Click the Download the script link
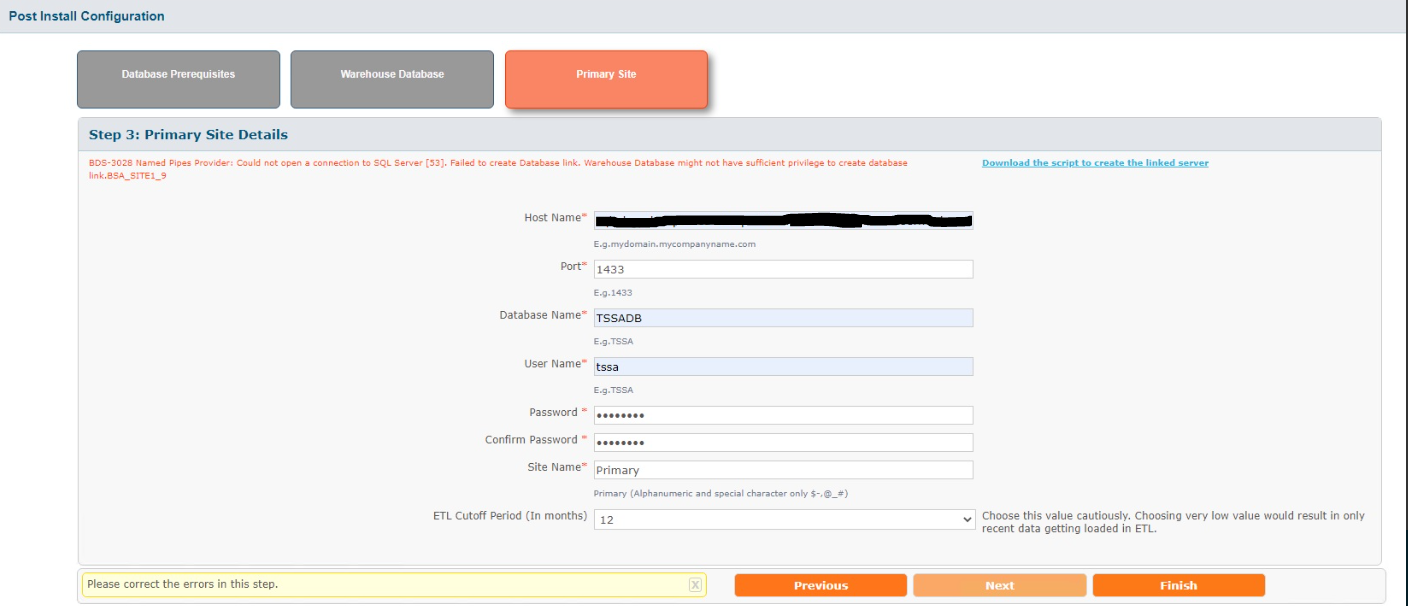This screenshot has height=606, width=1408. click(1095, 163)
